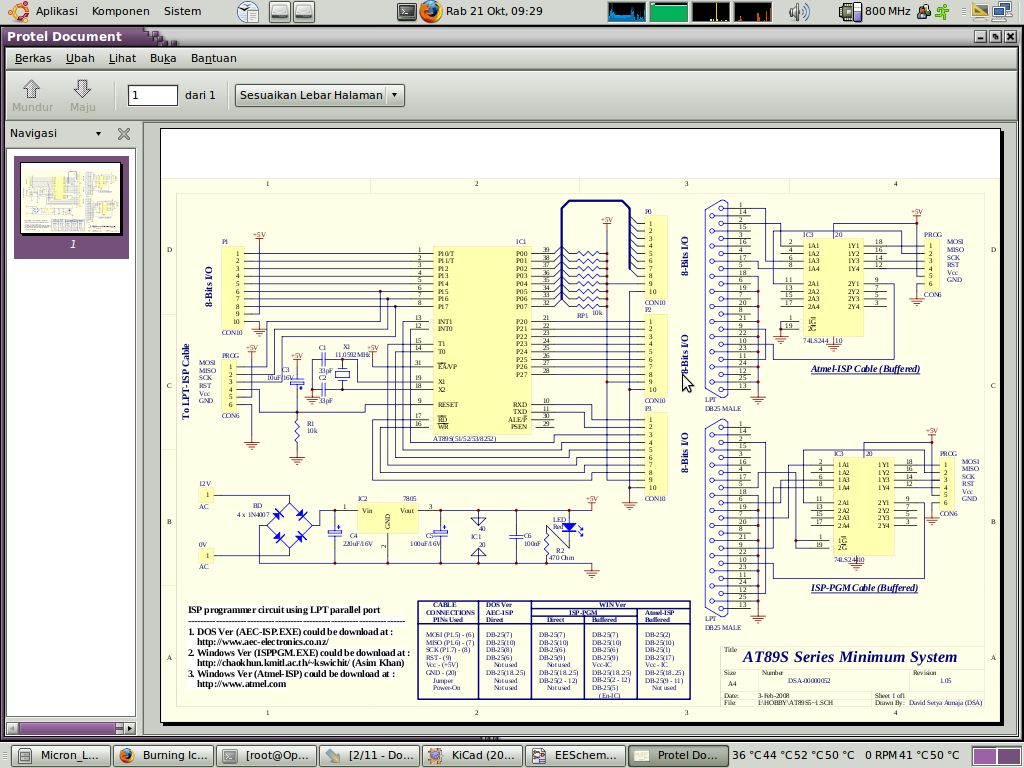This screenshot has width=1024, height=768.
Task: Switch to [2/11 - Do... taskbar window
Action: coord(369,756)
